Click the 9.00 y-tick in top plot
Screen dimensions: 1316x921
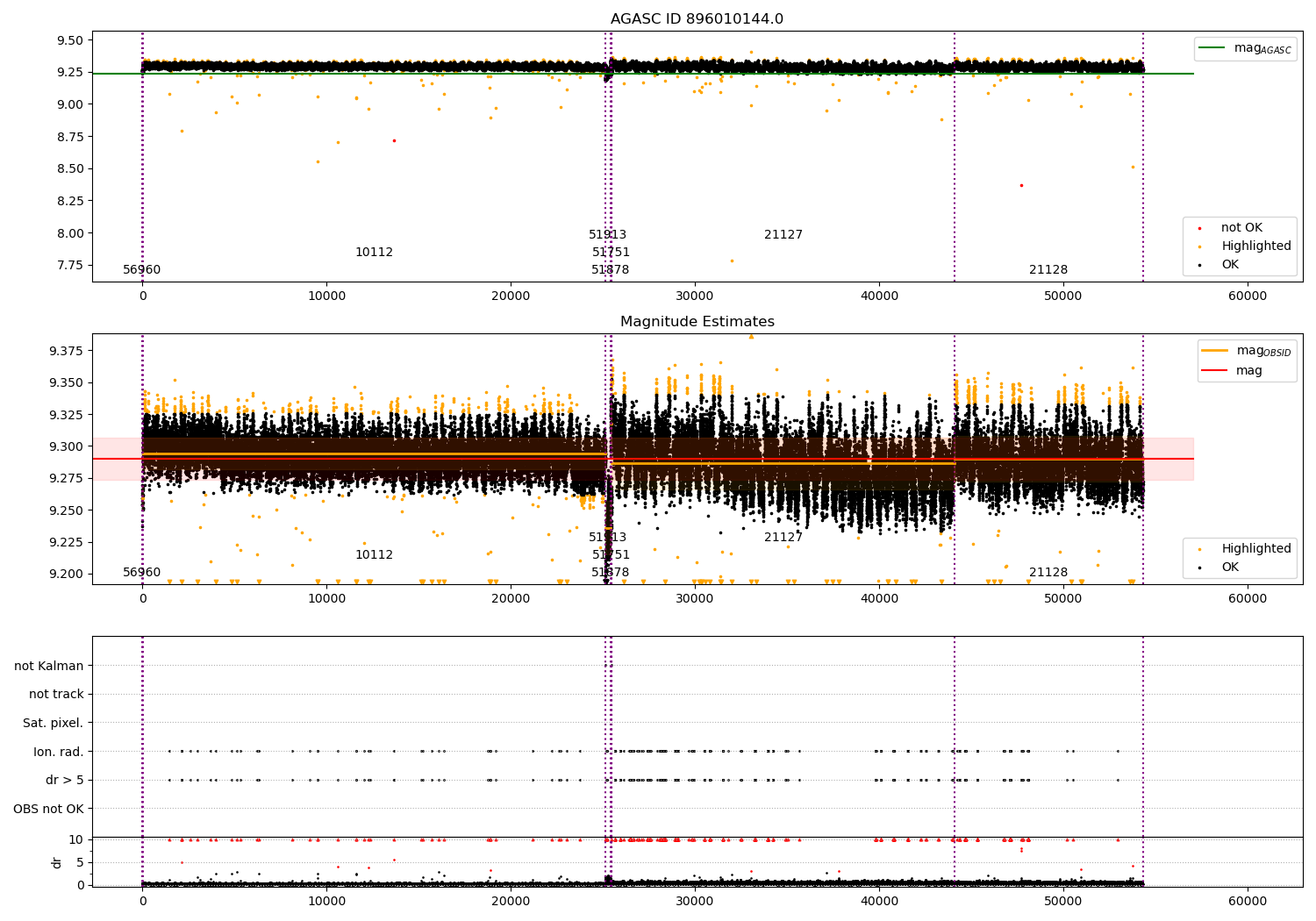[69, 104]
